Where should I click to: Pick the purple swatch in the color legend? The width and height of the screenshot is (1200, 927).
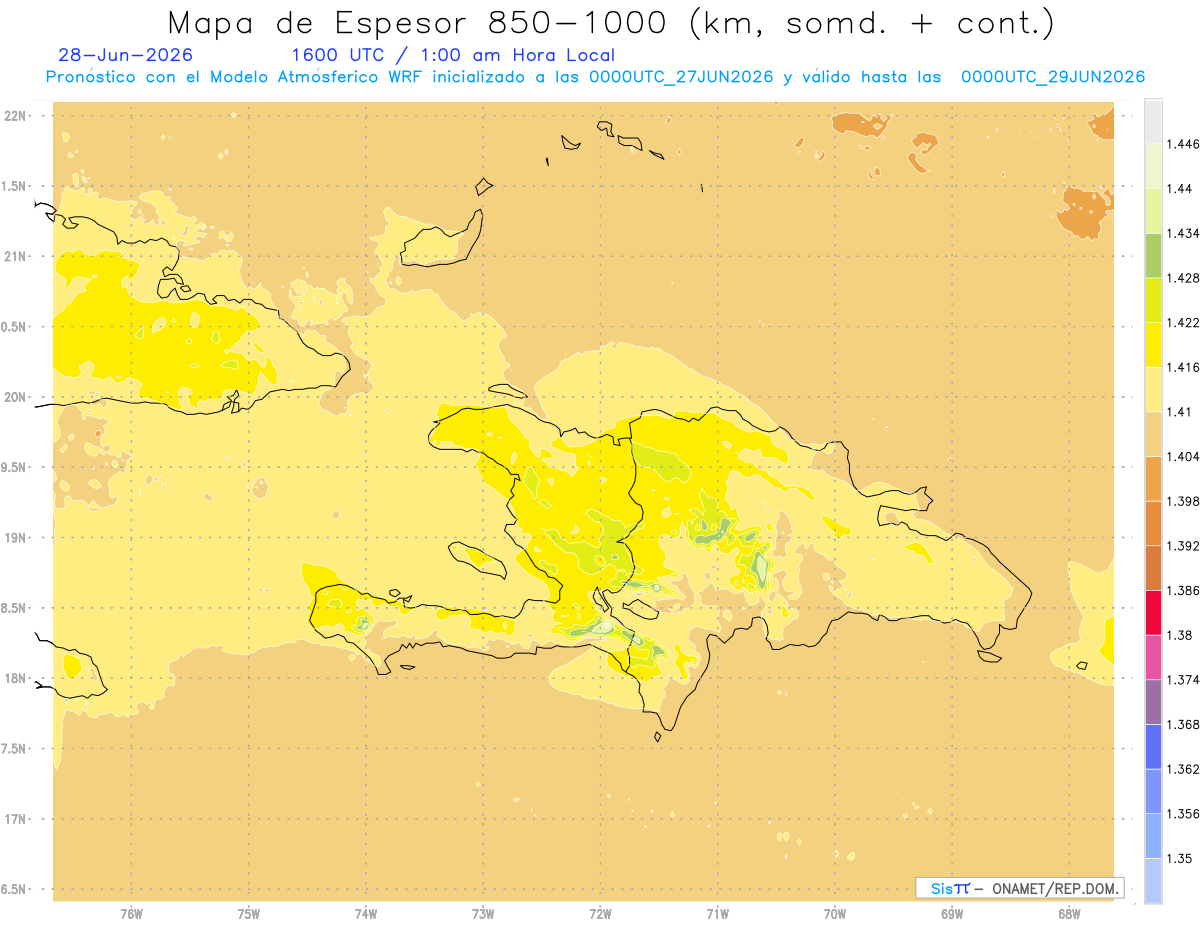(1153, 702)
